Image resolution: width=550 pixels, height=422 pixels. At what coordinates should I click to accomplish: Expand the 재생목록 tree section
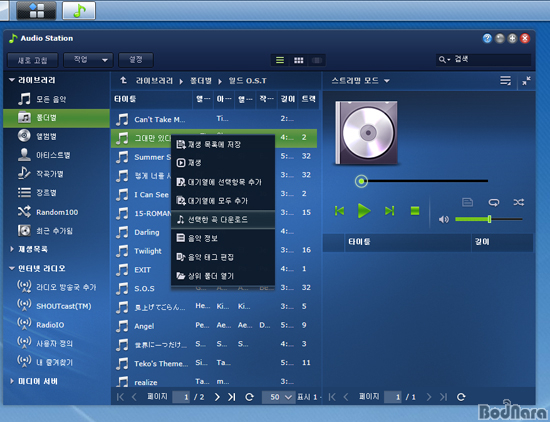12,249
